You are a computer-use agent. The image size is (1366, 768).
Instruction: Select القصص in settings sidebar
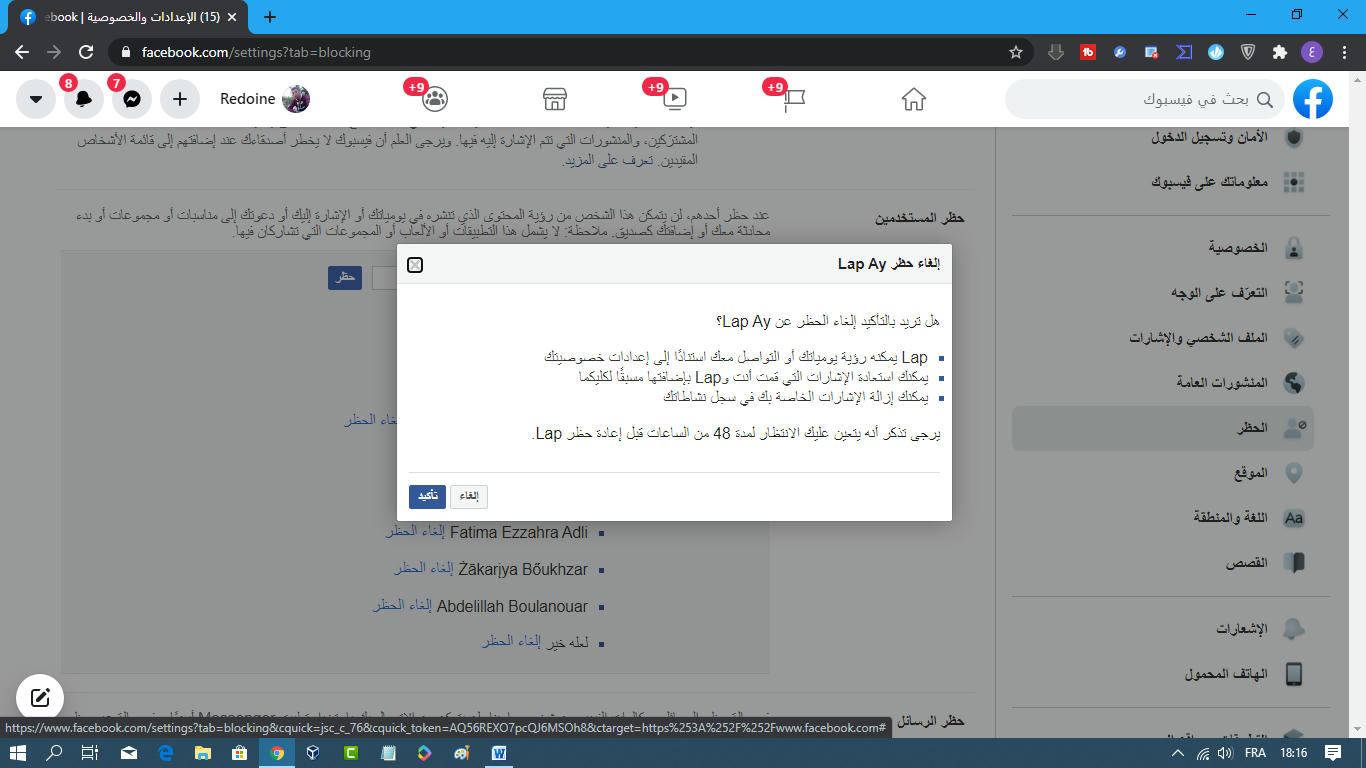[x=1162, y=563]
